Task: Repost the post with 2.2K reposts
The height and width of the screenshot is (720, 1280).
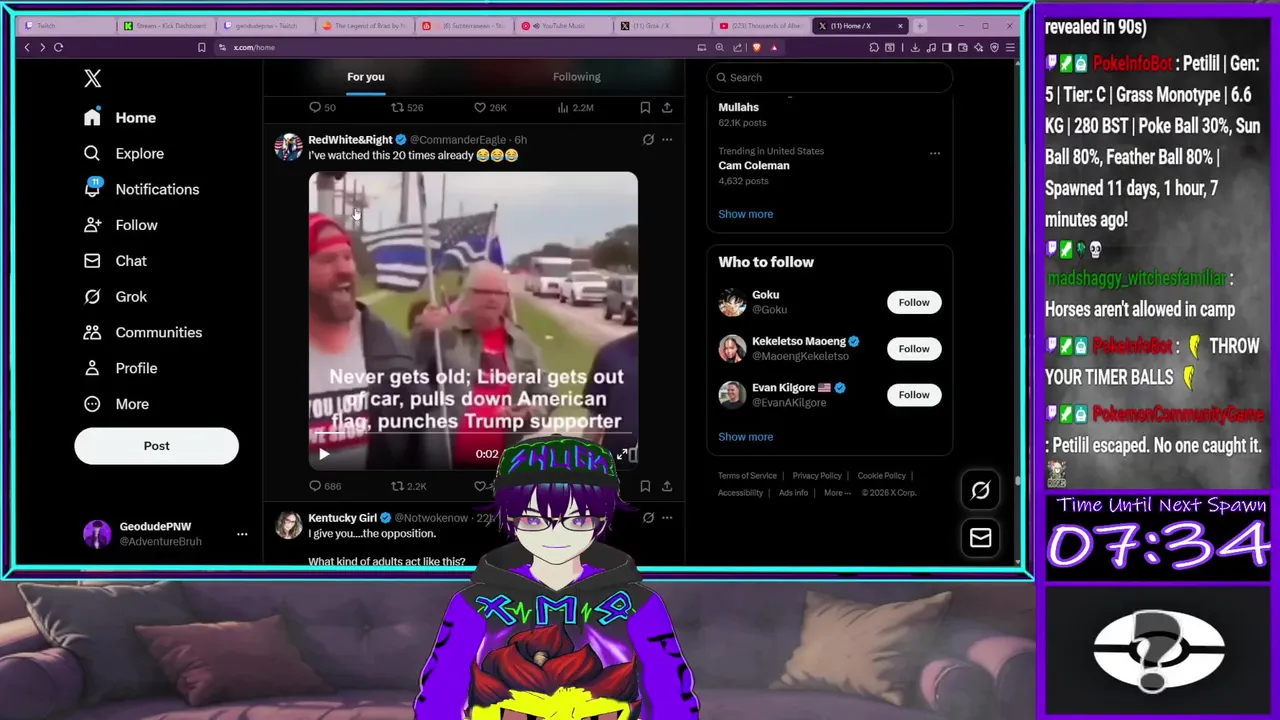Action: pos(408,486)
